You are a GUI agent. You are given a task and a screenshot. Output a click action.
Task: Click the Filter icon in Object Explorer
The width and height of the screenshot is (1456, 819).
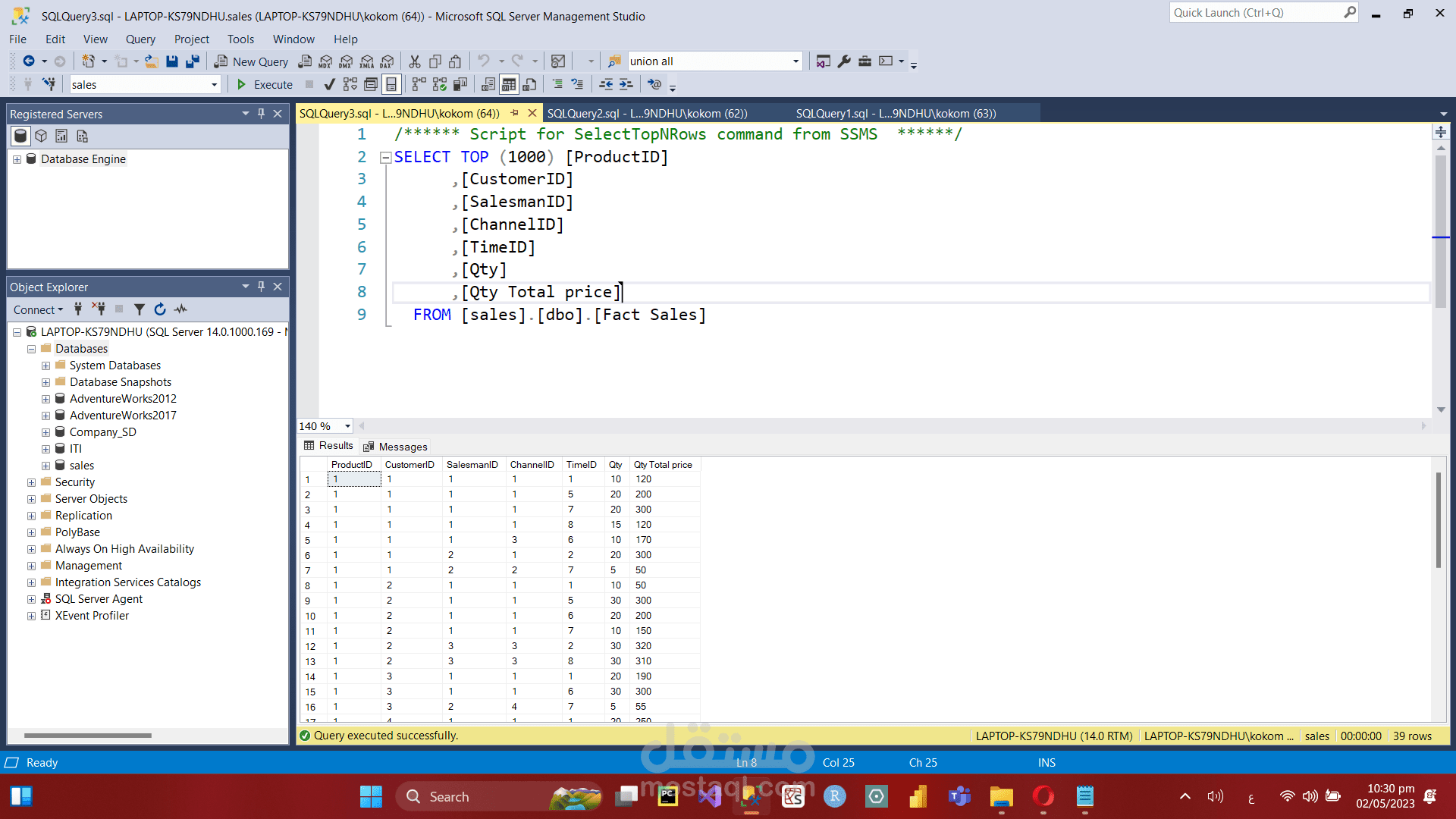point(139,309)
